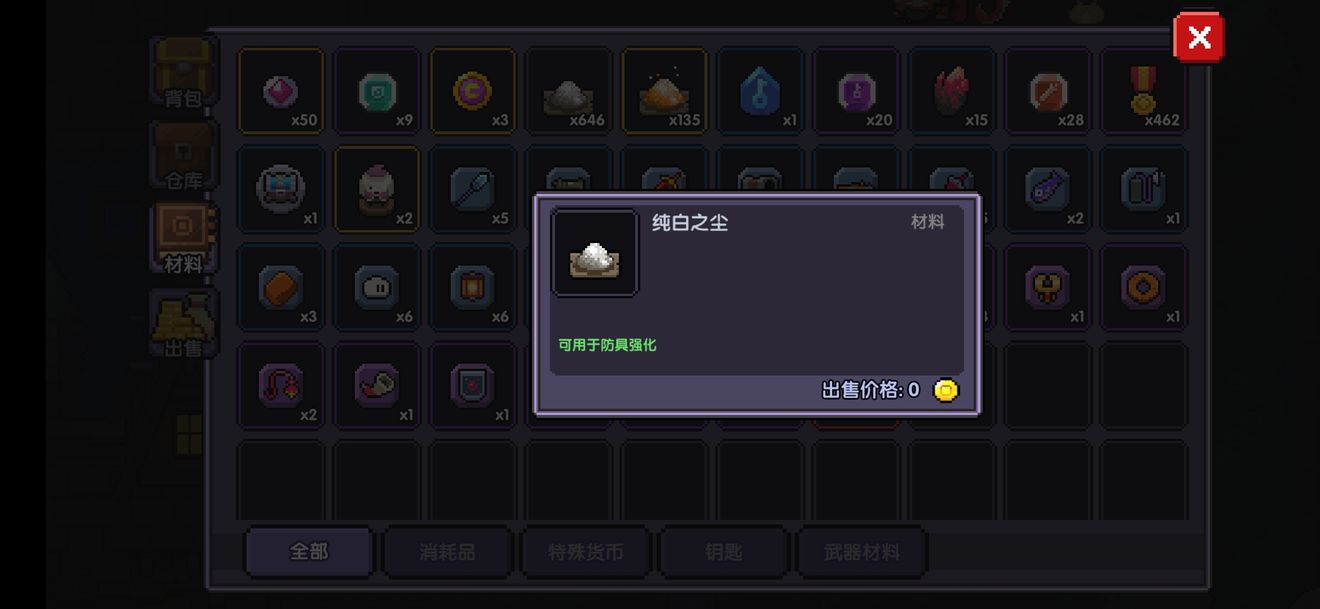Switch to the 消耗品 filter tab
This screenshot has width=1320, height=609.
(x=447, y=552)
